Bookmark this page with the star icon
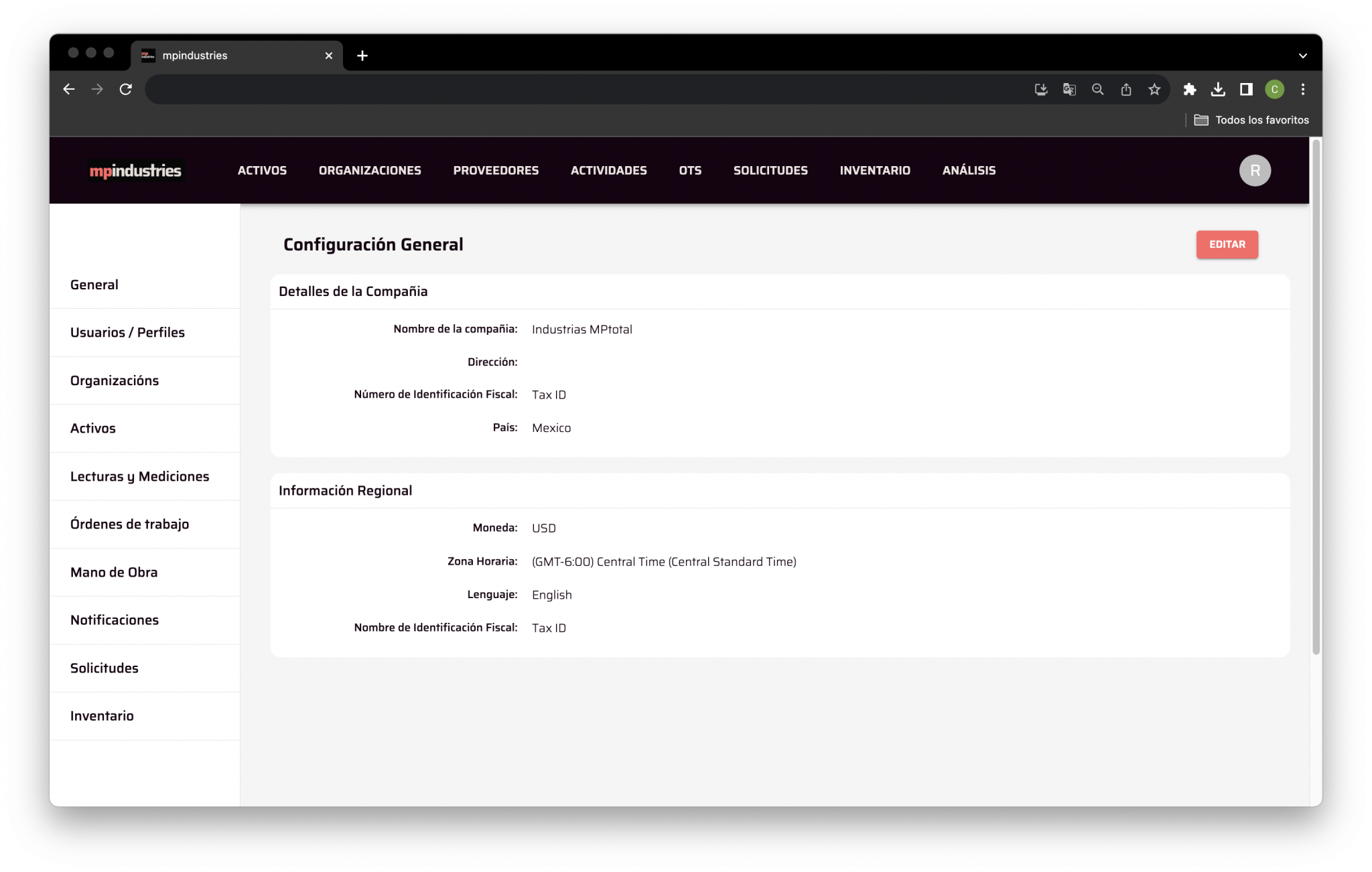Screen dimensions: 1372x872 pos(1154,89)
